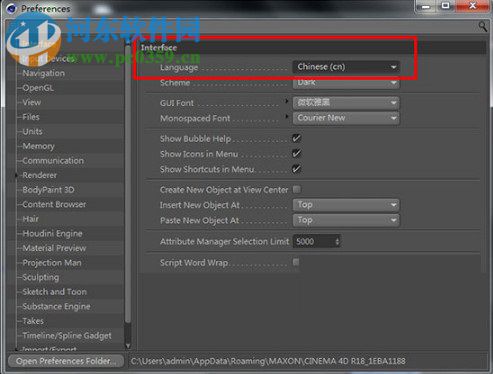493x374 pixels.
Task: Select BodyPaint 3D in the preferences tree
Action: (48, 190)
